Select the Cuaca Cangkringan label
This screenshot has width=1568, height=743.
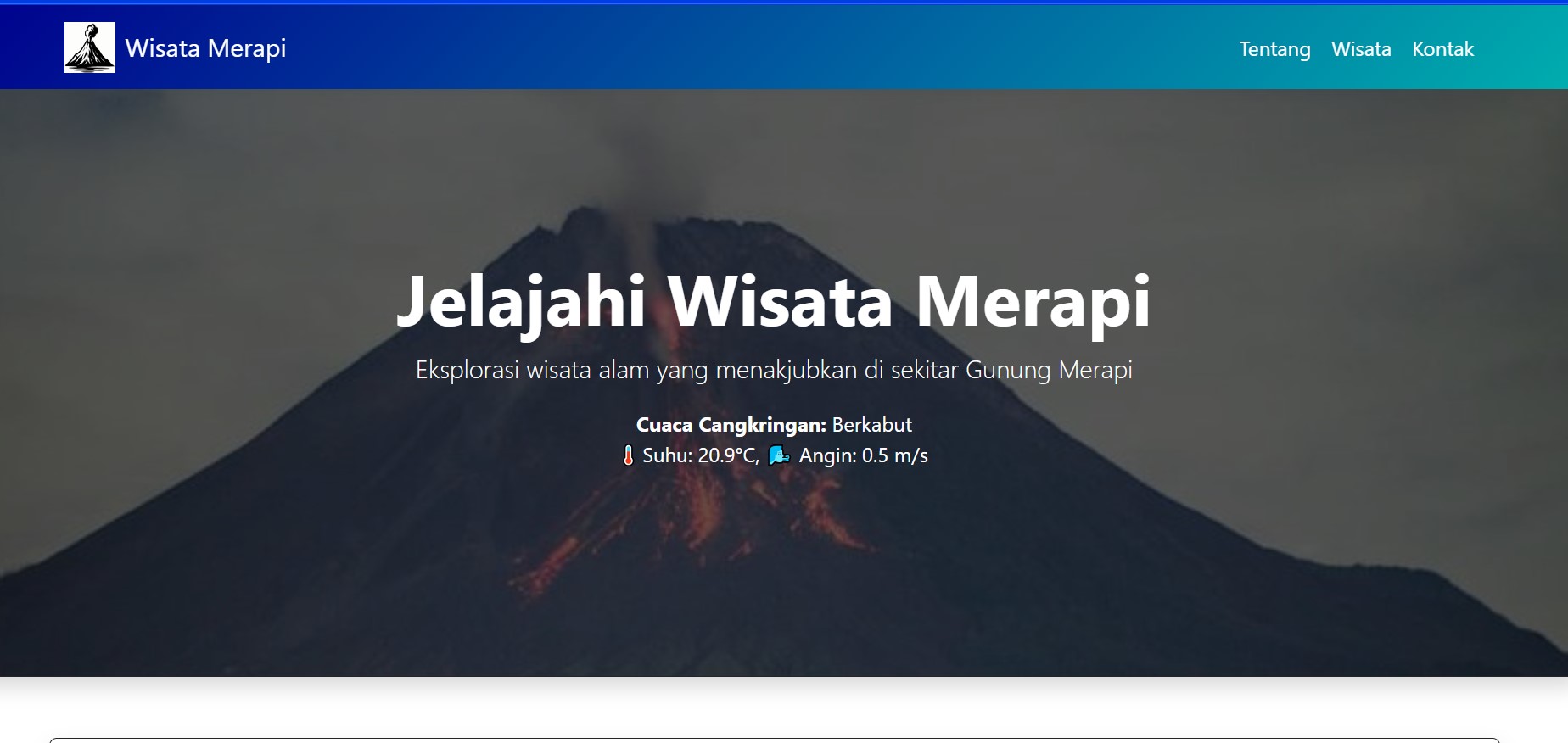point(731,425)
